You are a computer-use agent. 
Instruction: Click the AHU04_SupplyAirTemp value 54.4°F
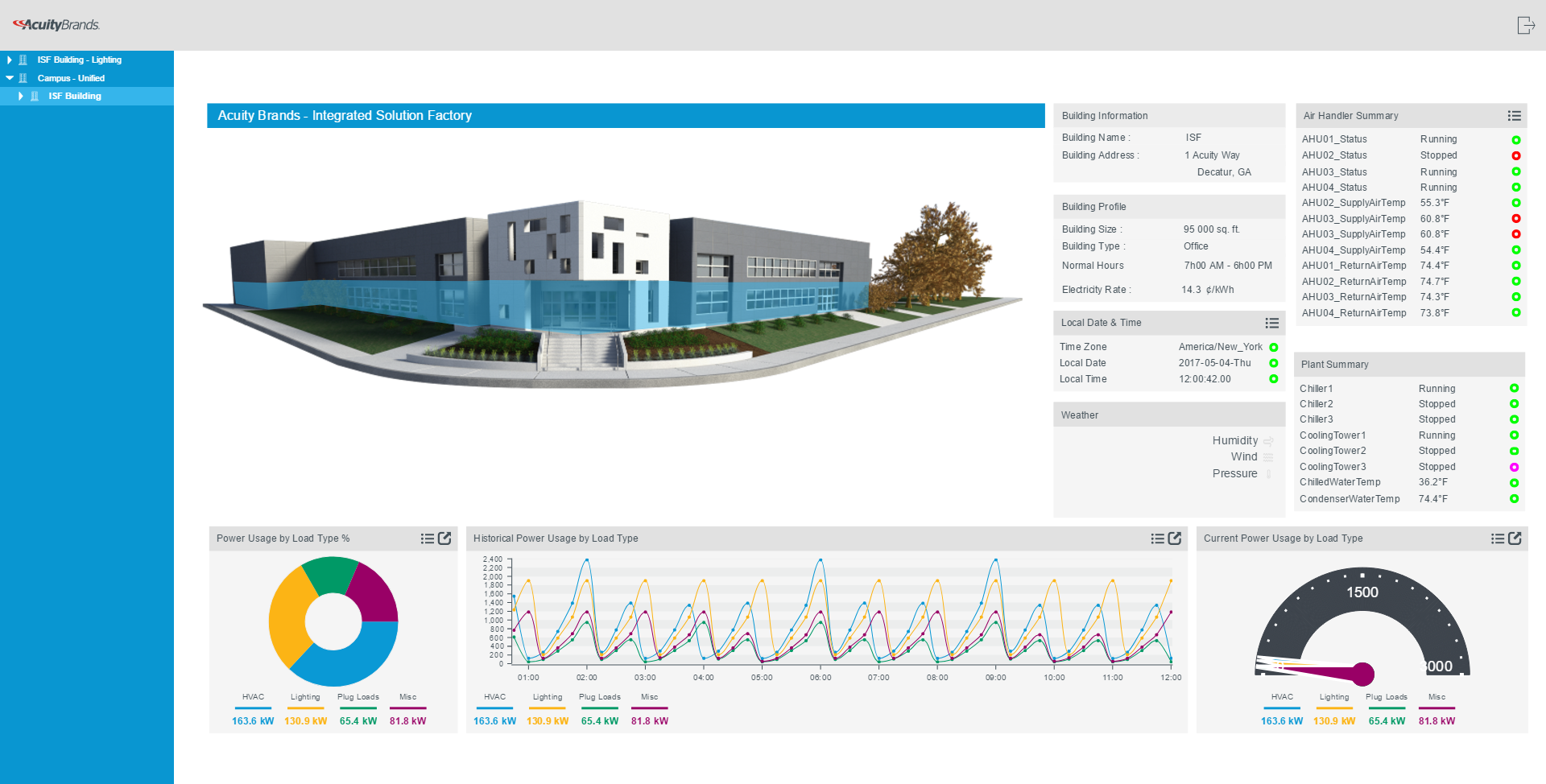1434,250
